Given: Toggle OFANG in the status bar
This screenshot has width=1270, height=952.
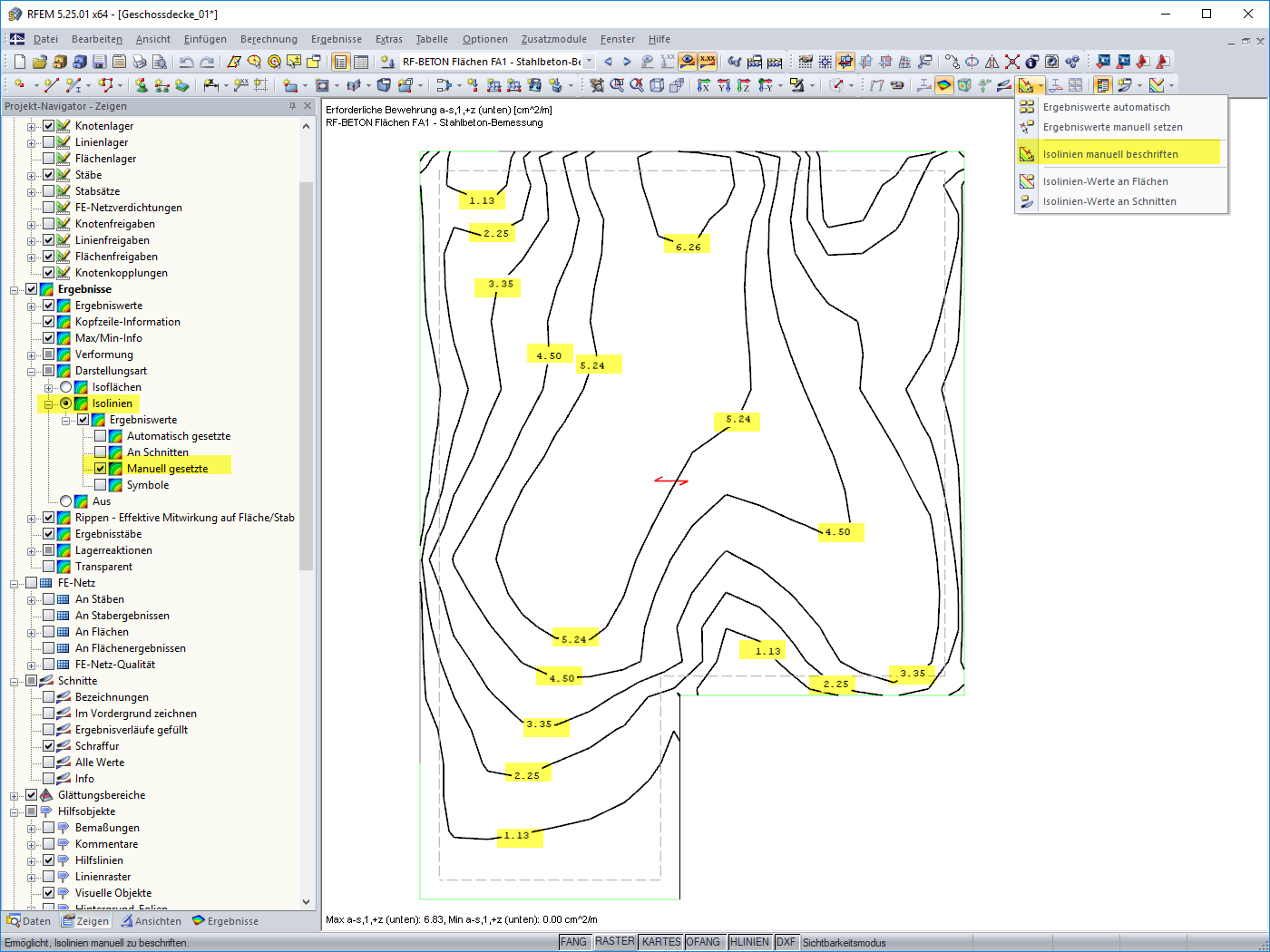Looking at the screenshot, I should tap(703, 942).
